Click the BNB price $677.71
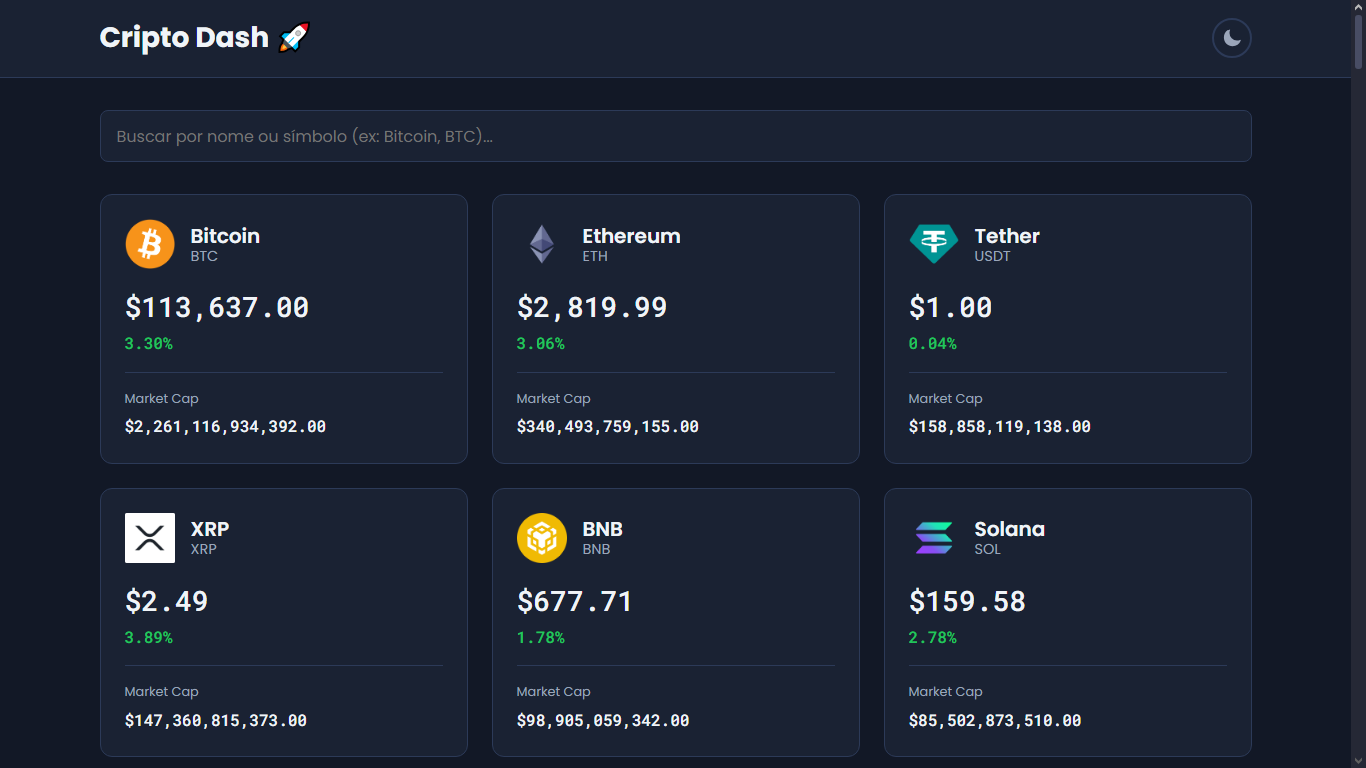 574,601
